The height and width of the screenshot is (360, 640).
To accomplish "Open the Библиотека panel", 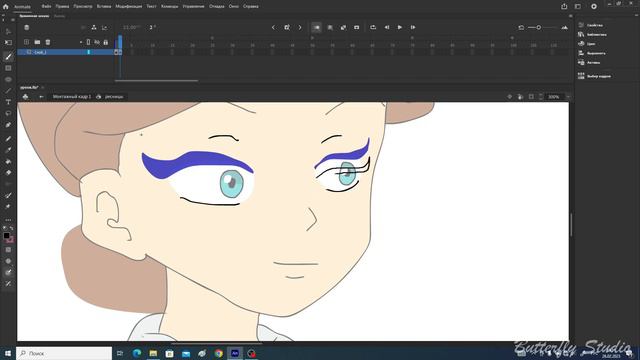I will [592, 34].
